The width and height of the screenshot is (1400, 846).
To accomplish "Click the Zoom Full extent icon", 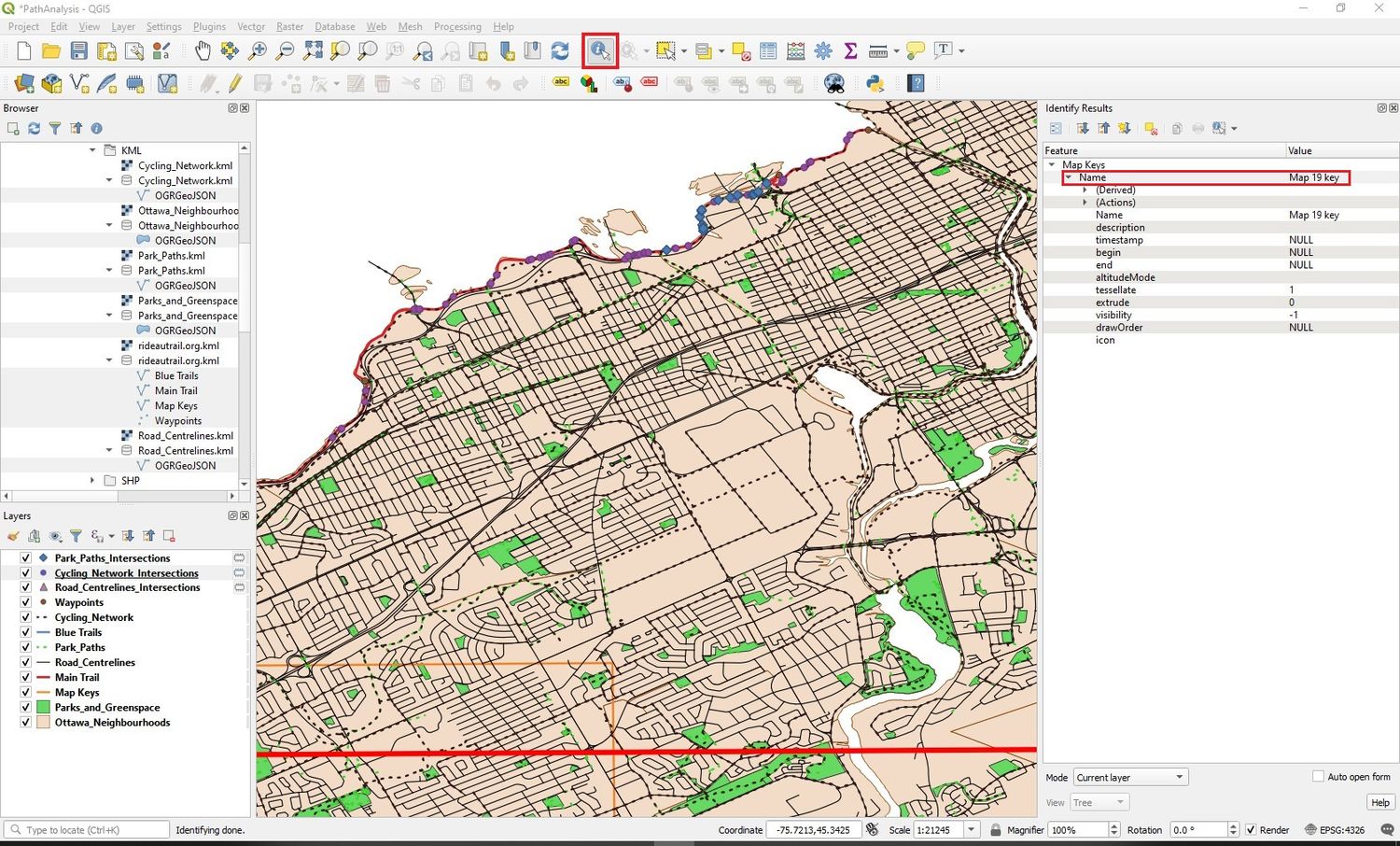I will pyautogui.click(x=313, y=50).
